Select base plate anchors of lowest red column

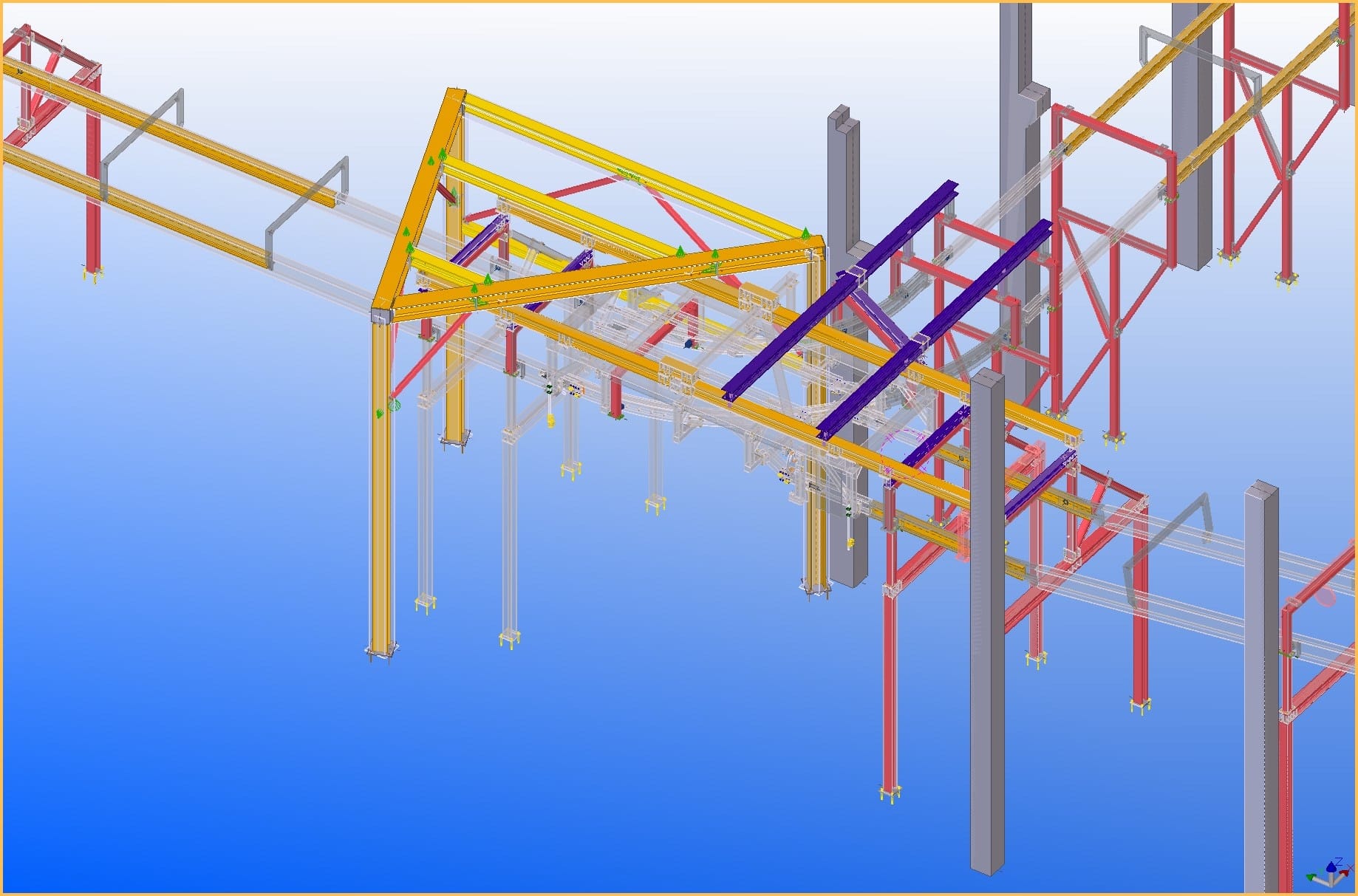(x=890, y=793)
